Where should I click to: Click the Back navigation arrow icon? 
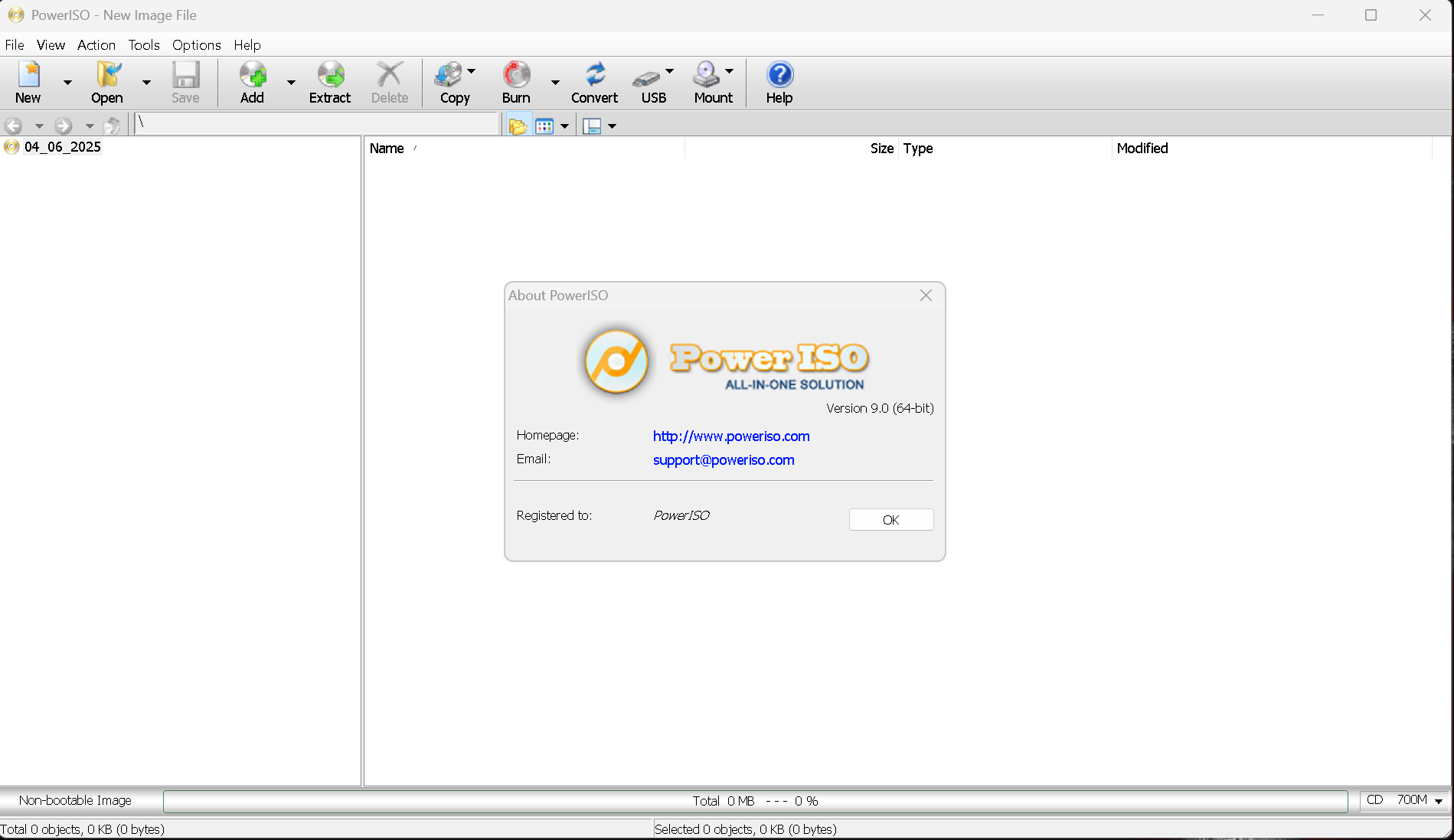point(14,126)
